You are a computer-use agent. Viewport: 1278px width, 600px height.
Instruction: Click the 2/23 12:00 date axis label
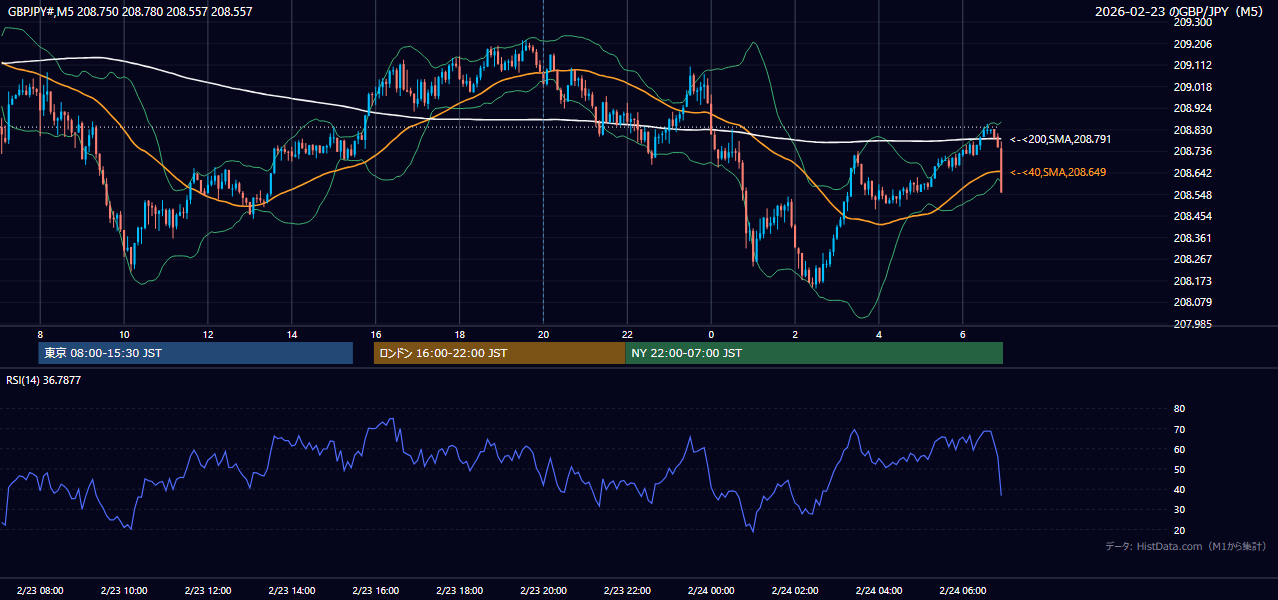point(208,591)
